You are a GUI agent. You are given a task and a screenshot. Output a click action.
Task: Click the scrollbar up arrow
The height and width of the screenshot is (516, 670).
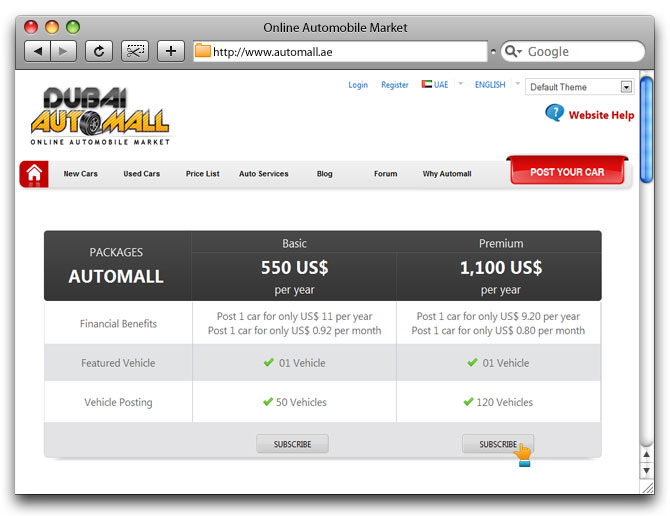pos(646,454)
